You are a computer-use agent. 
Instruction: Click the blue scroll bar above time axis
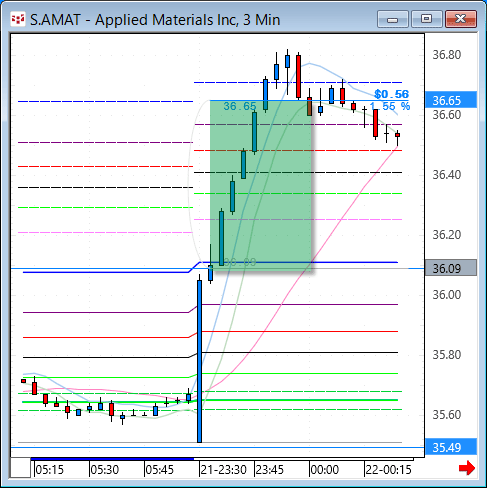coord(112,459)
